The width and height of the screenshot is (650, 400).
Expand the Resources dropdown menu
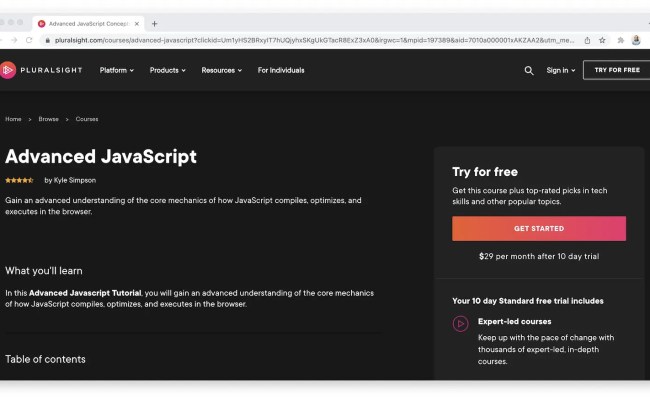click(221, 70)
